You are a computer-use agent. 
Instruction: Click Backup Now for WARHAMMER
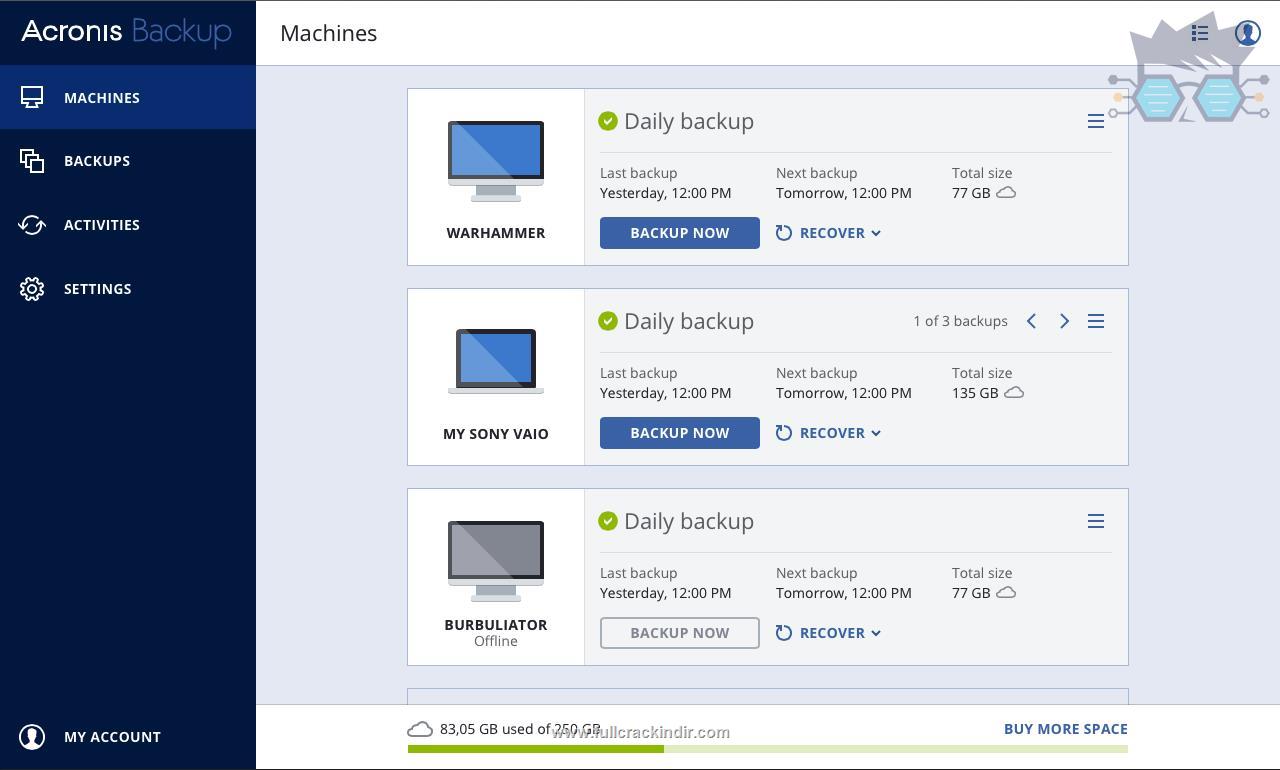tap(680, 233)
